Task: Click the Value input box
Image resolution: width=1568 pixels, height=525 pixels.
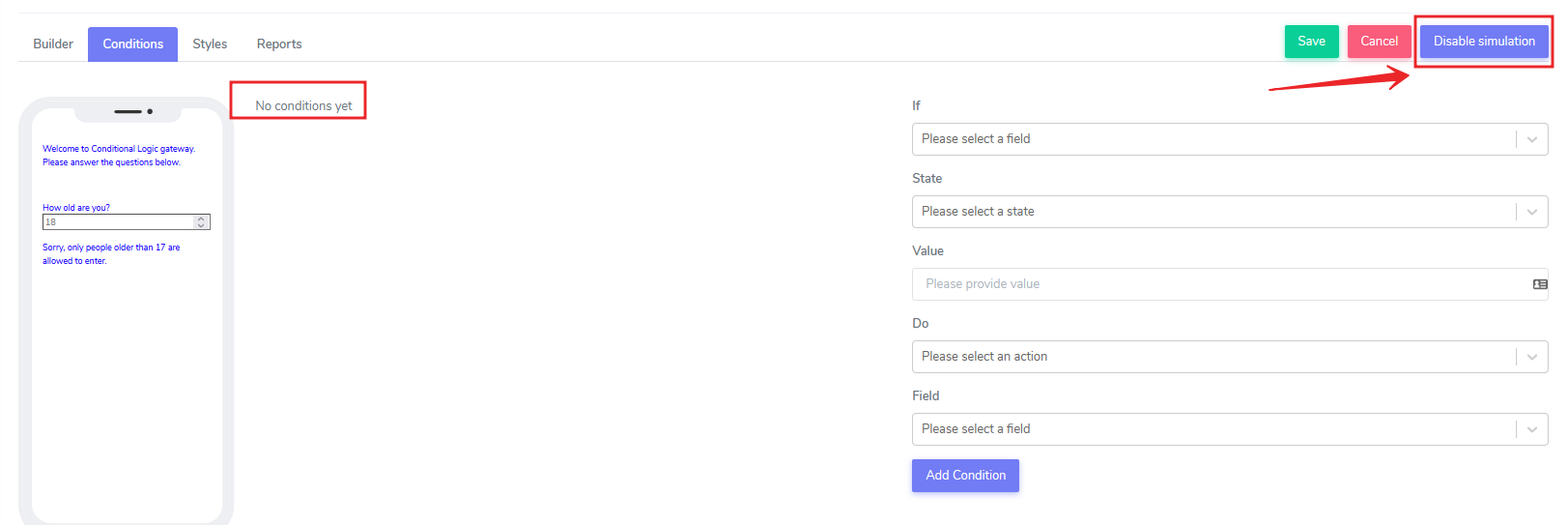Action: 1217,284
